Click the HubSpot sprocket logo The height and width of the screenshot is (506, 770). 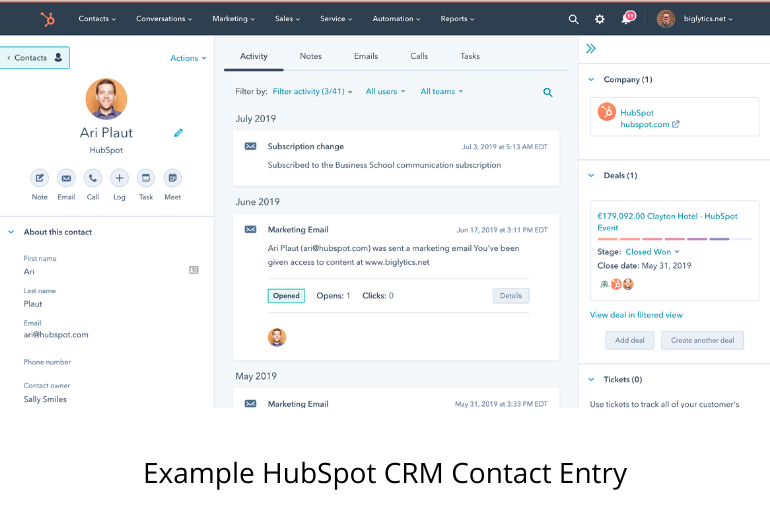48,19
